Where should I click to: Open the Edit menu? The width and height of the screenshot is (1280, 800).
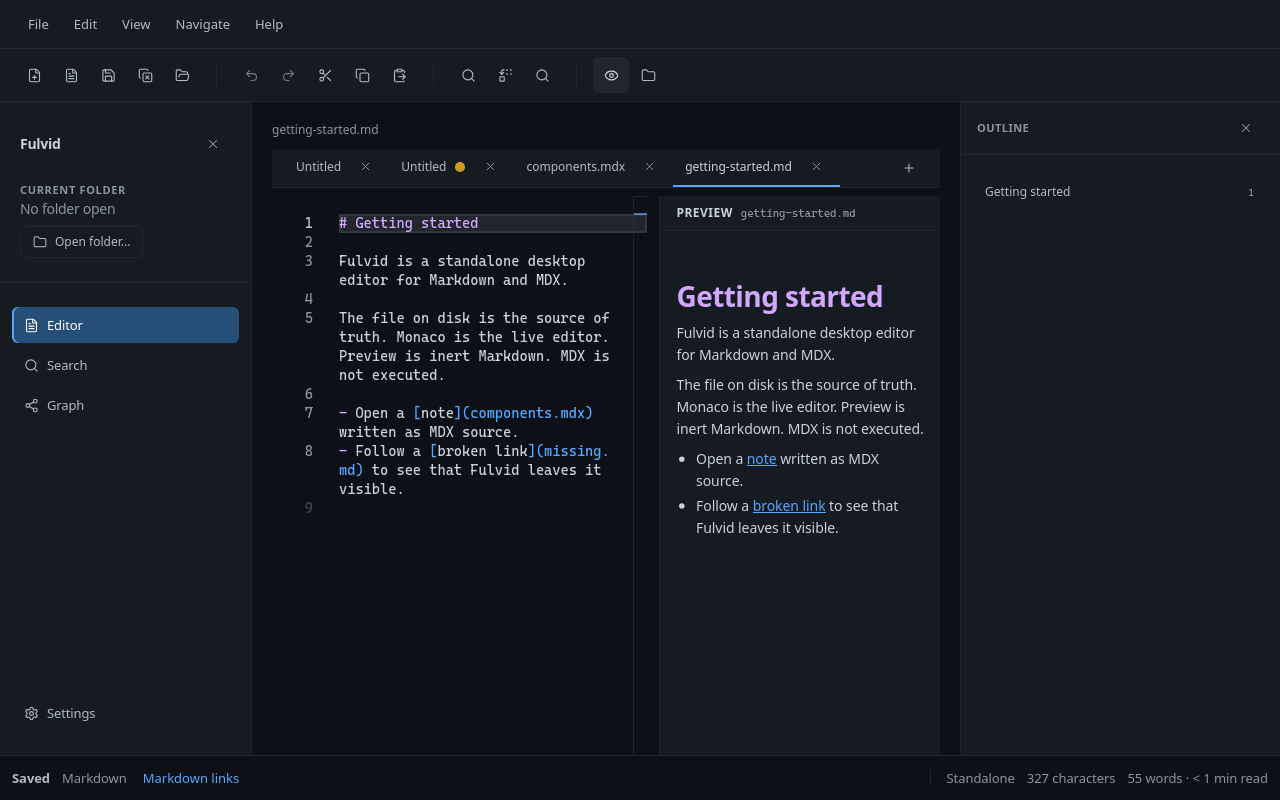coord(85,24)
